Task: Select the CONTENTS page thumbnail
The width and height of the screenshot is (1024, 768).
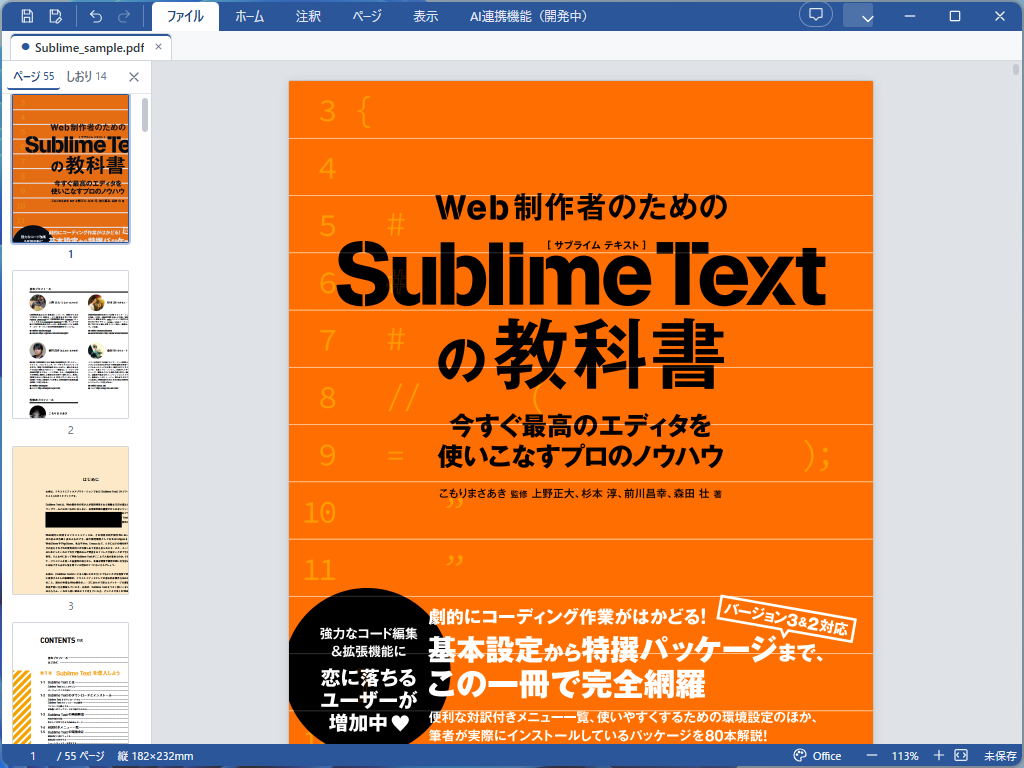Action: click(71, 682)
